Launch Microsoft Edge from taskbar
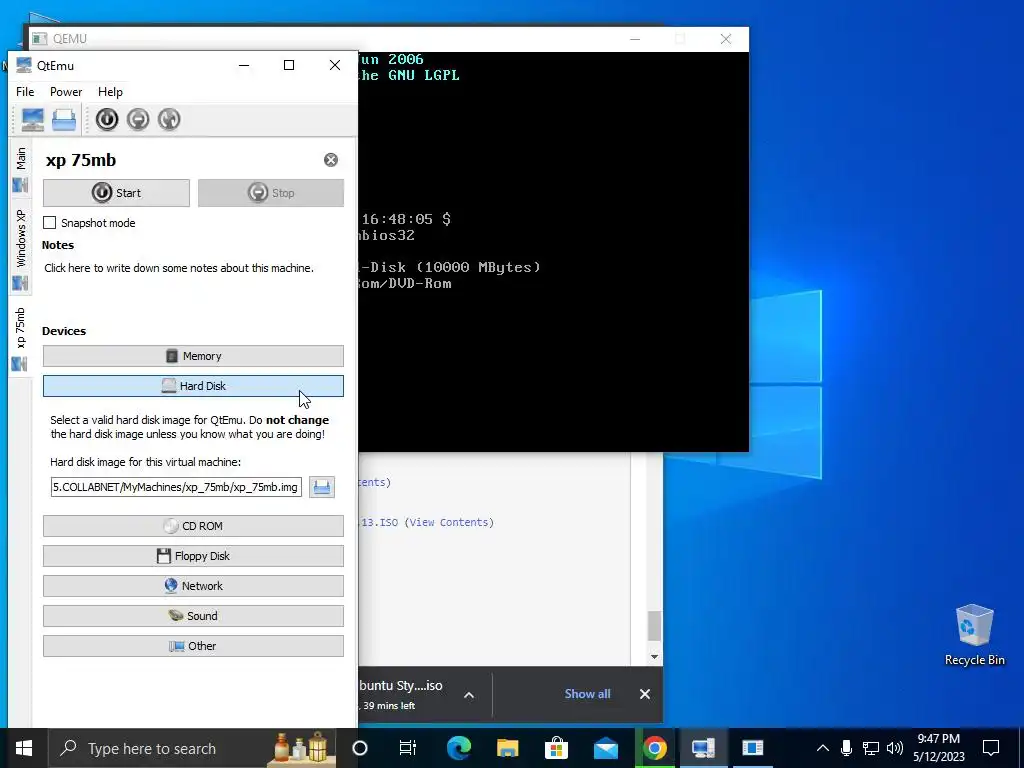This screenshot has height=768, width=1024. click(x=458, y=748)
